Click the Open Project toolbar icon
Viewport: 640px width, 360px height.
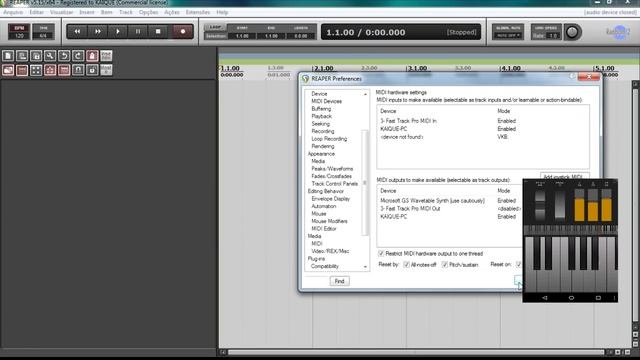click(22, 56)
